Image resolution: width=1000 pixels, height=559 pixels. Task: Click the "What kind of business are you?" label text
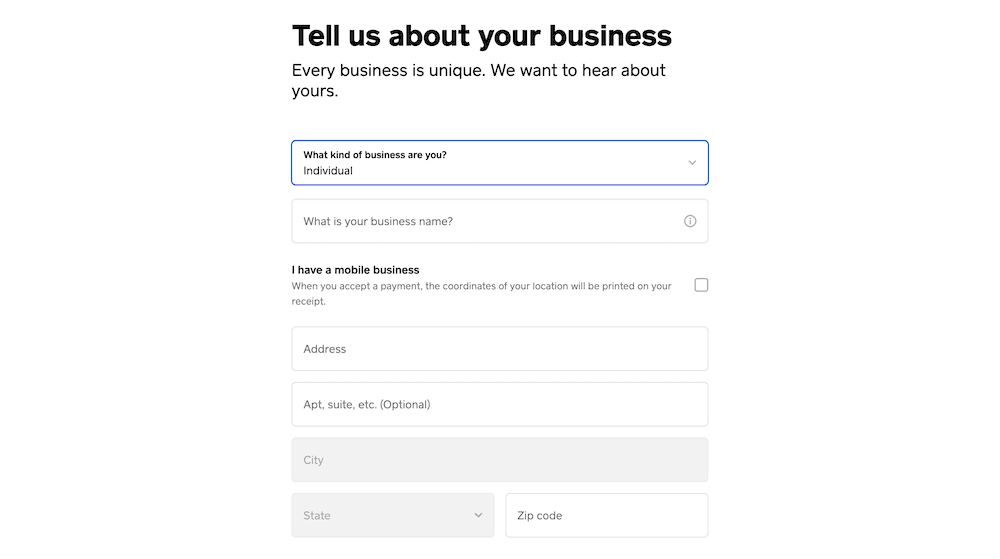pos(375,155)
